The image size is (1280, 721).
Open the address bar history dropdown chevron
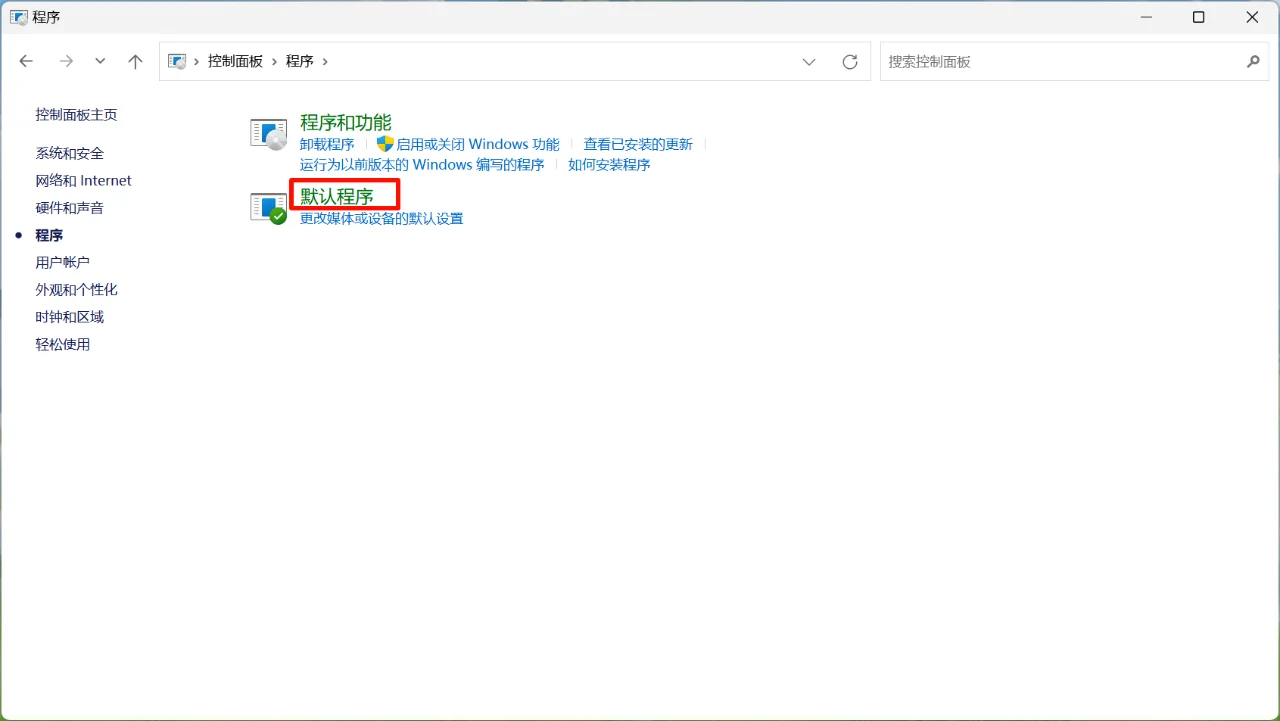pos(809,61)
